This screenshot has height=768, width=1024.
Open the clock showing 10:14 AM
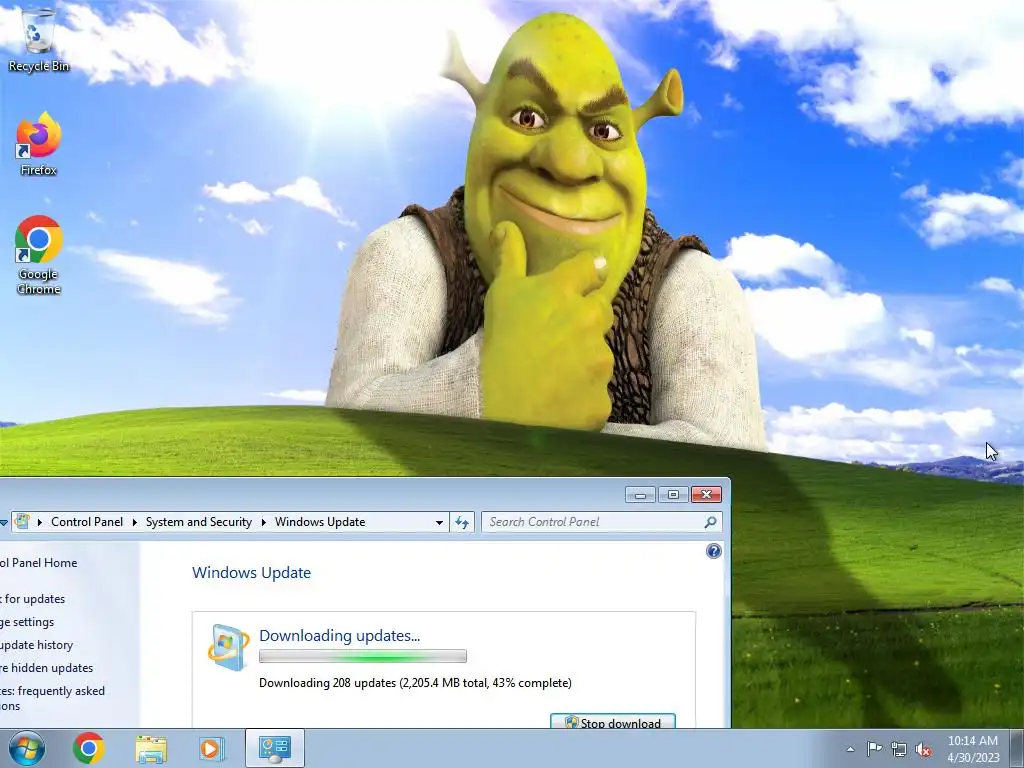pyautogui.click(x=973, y=749)
